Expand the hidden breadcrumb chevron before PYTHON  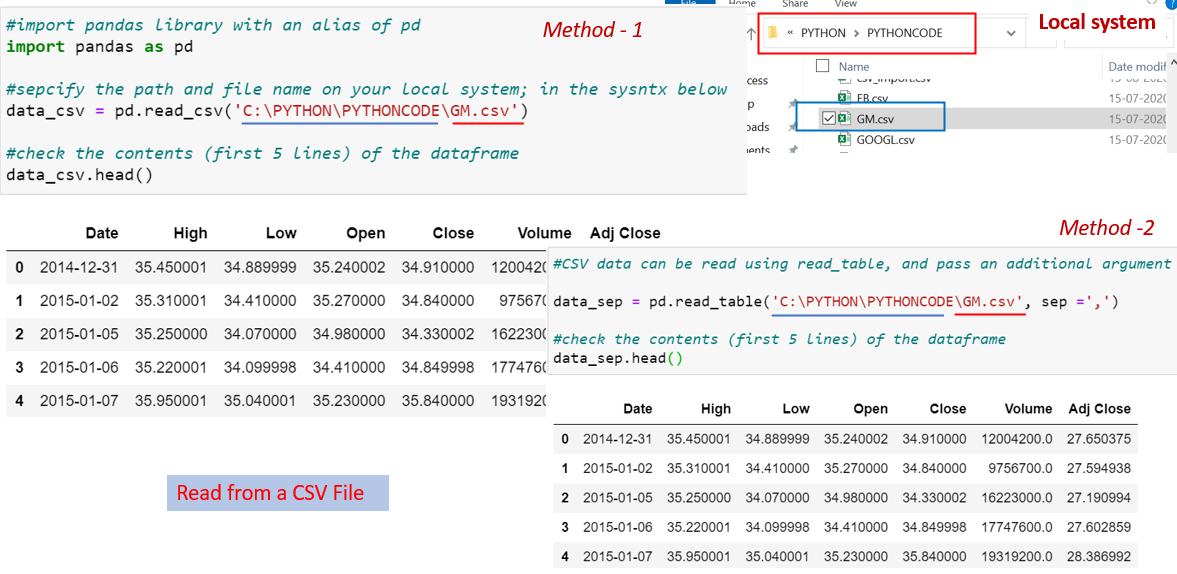click(x=788, y=34)
